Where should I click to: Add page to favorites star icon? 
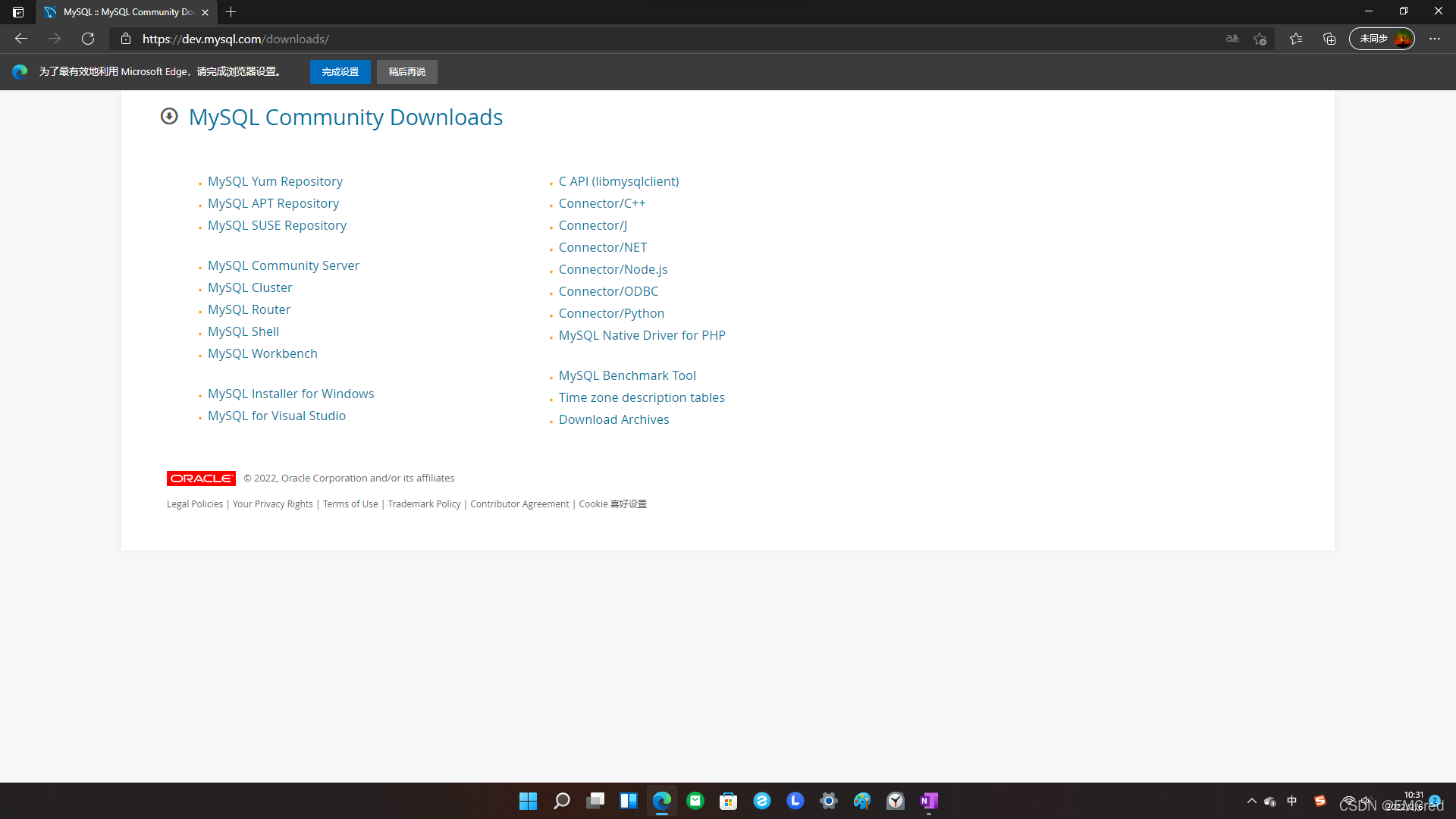(x=1260, y=39)
